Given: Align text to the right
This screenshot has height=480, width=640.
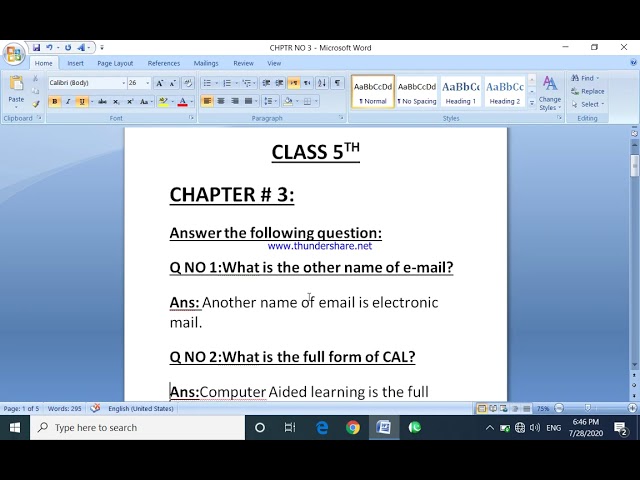Looking at the screenshot, I should click(235, 101).
